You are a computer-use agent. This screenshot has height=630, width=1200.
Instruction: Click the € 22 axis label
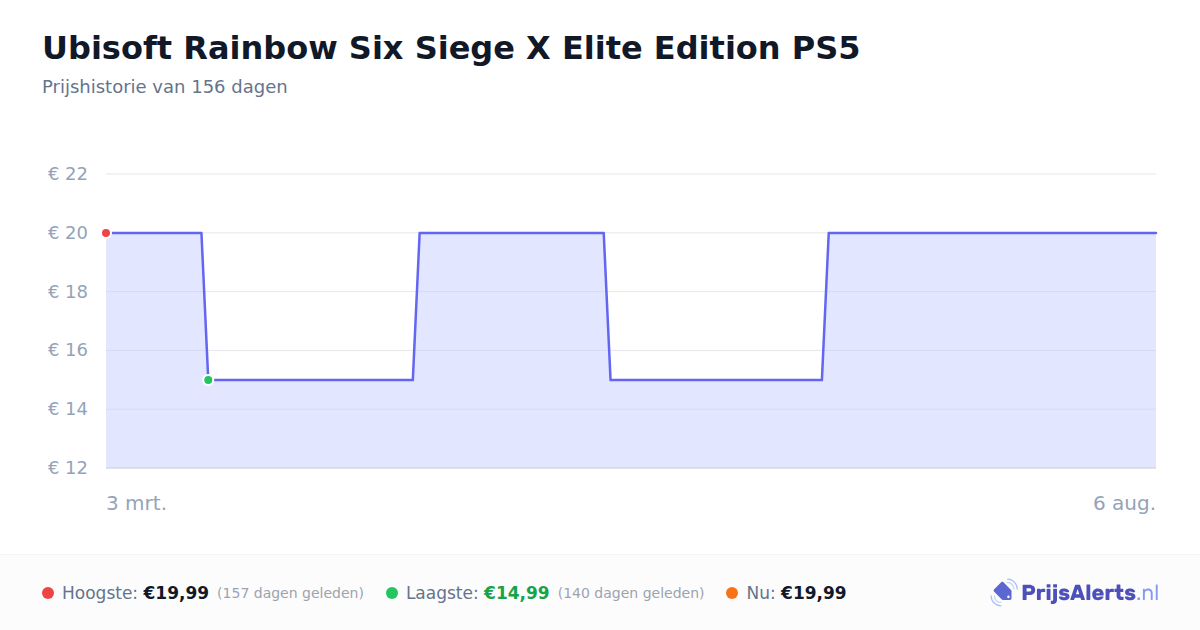coord(68,174)
